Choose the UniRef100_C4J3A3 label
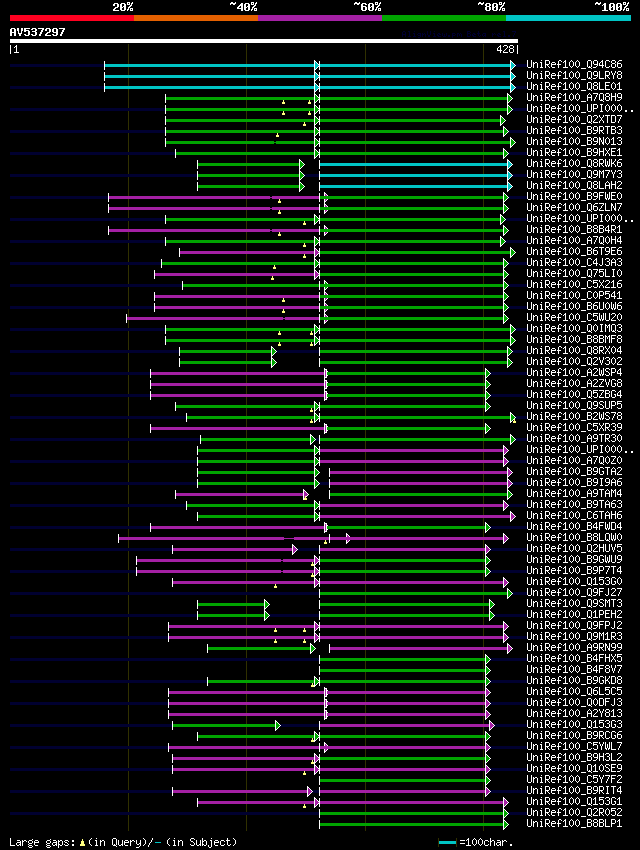The height and width of the screenshot is (850, 640). (574, 262)
